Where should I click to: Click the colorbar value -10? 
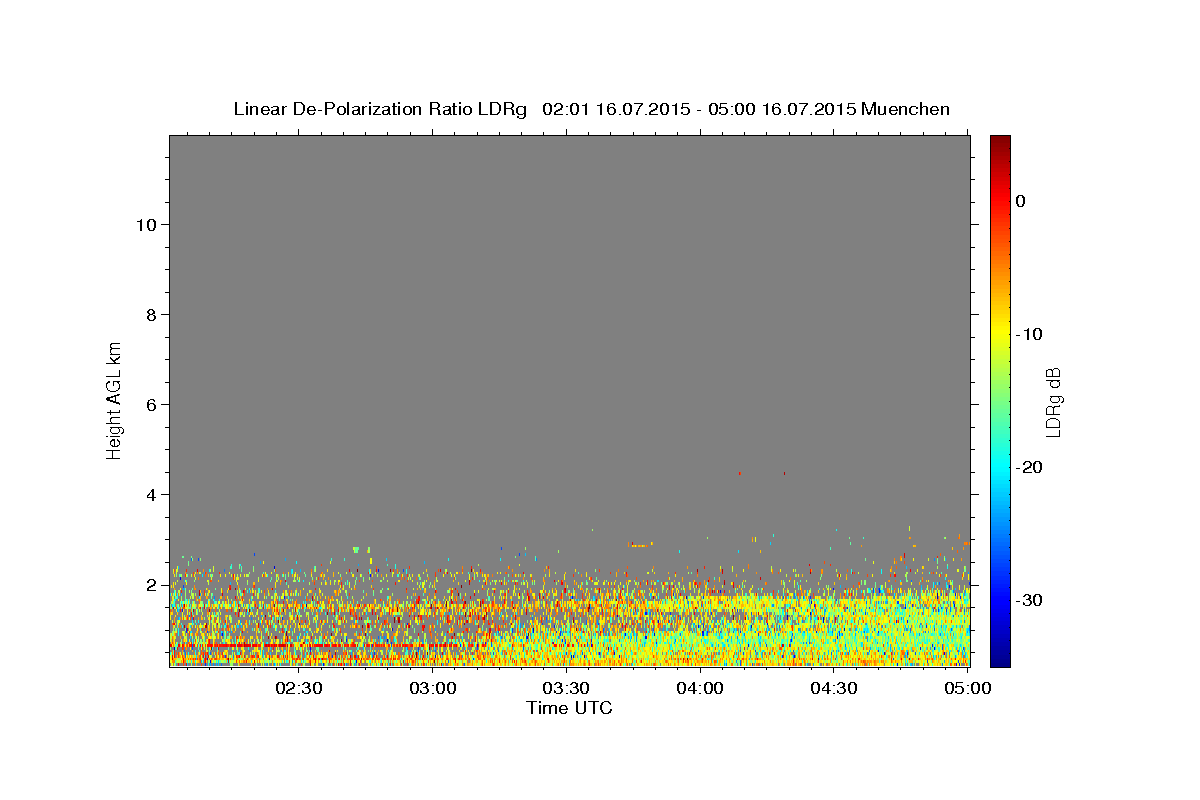1030,334
